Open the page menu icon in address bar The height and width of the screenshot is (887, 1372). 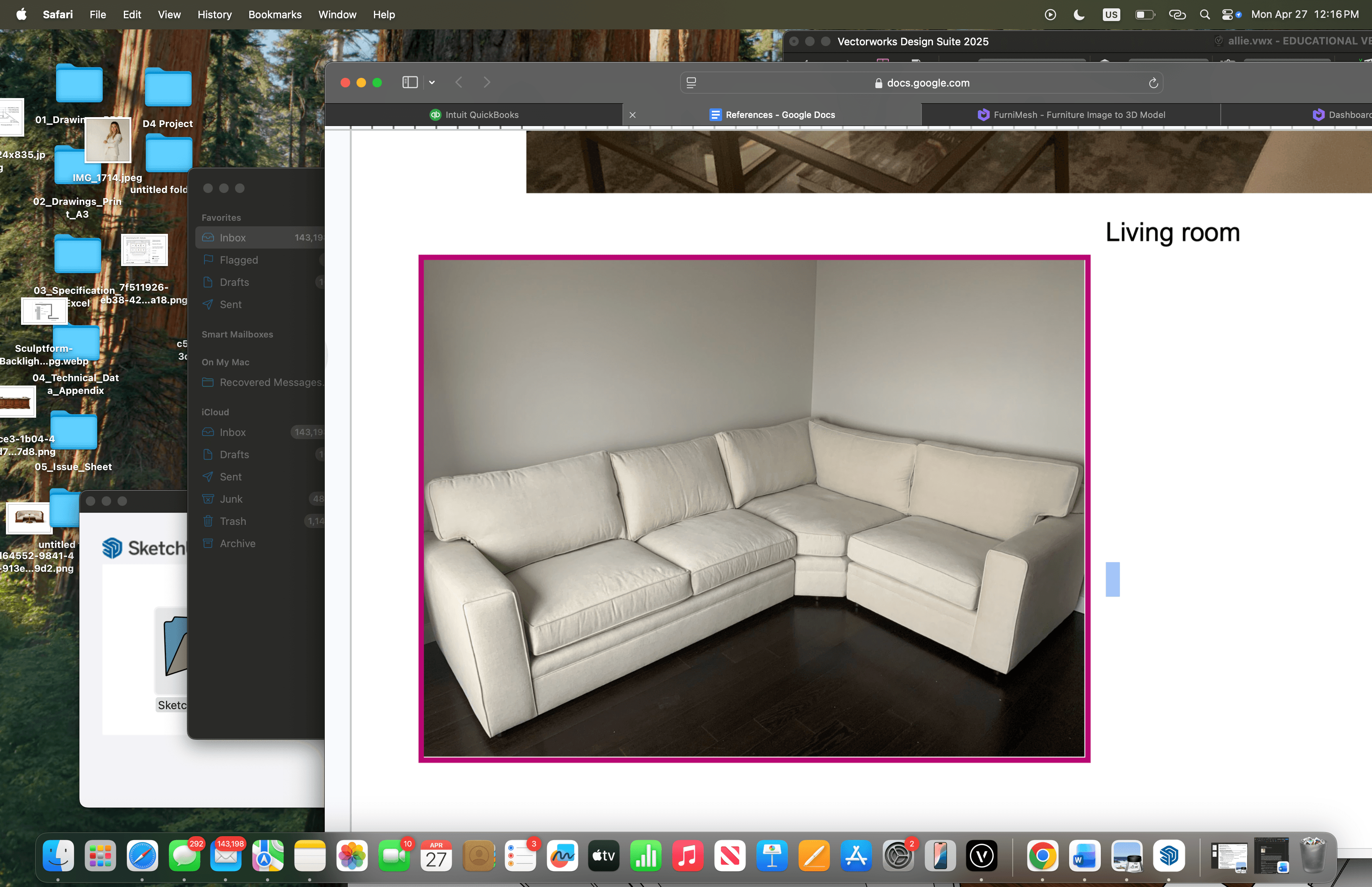[x=692, y=83]
